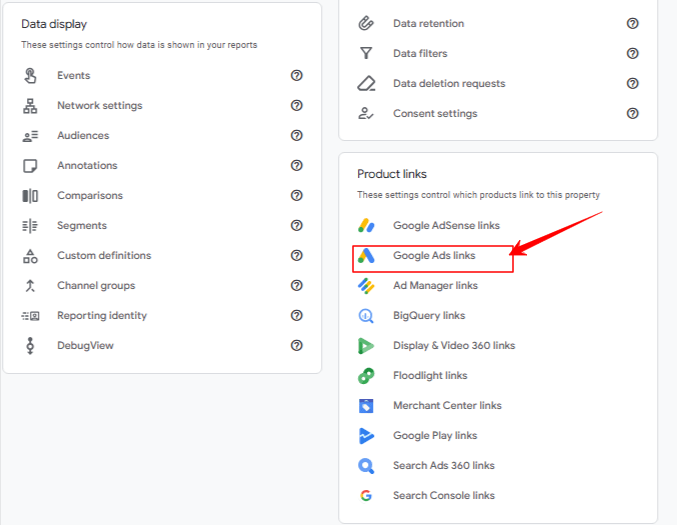Click the Annotations note icon
Screen dimensions: 677x525
[x=30, y=166]
